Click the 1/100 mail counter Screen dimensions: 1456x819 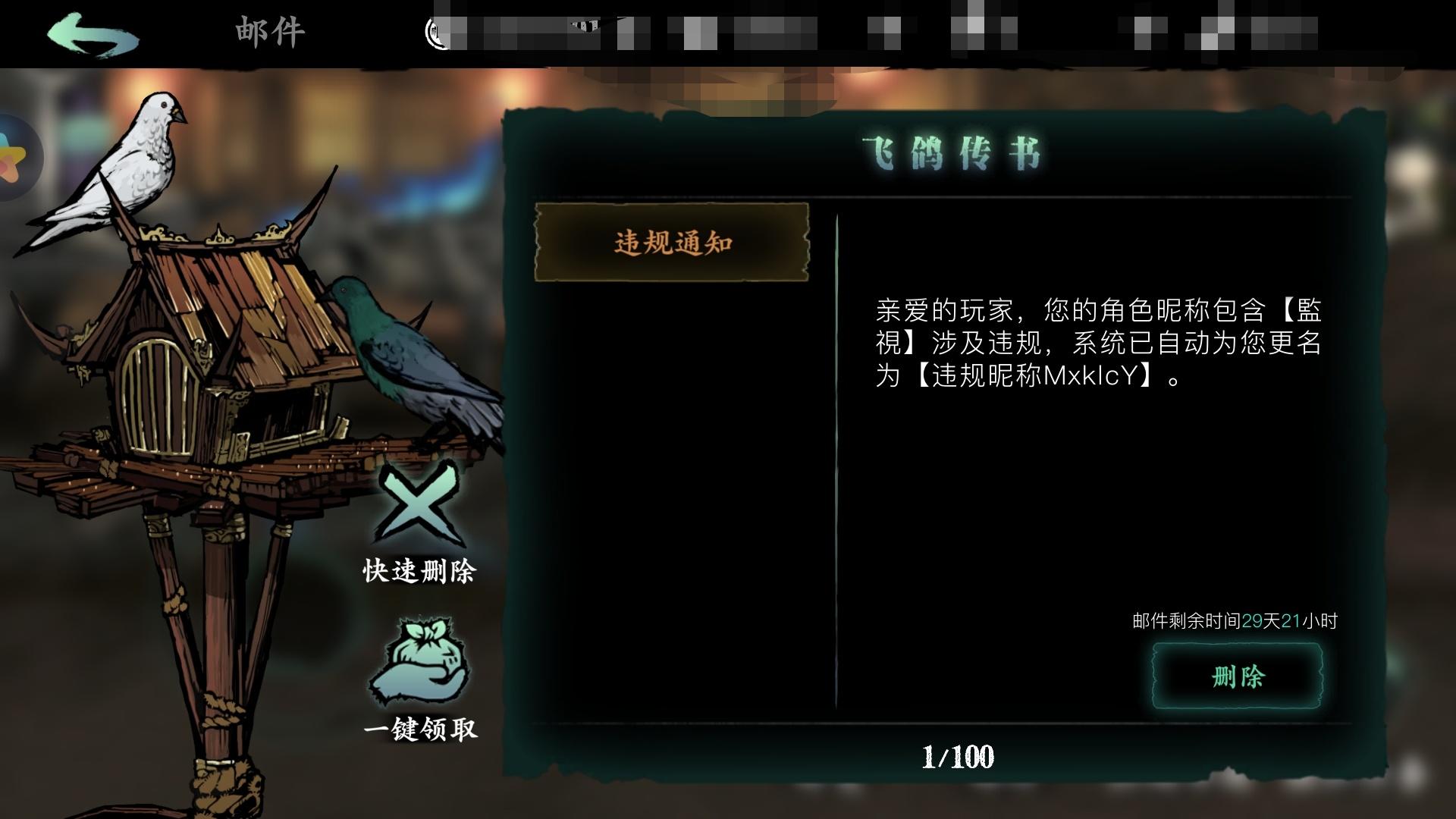pyautogui.click(x=958, y=757)
